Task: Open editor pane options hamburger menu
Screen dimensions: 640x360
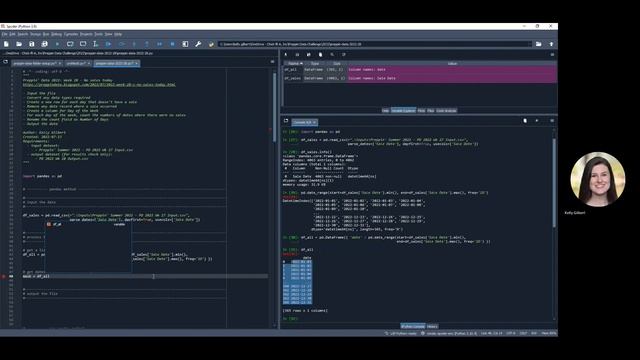Action: pyautogui.click(x=273, y=62)
